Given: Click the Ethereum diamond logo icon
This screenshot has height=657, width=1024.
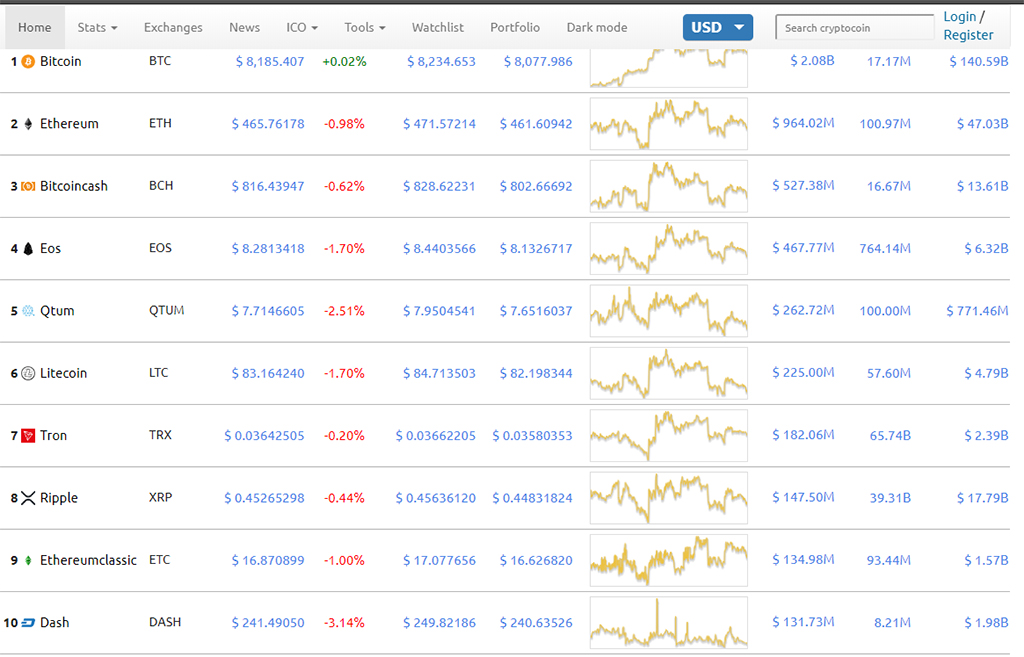Looking at the screenshot, I should pos(28,123).
